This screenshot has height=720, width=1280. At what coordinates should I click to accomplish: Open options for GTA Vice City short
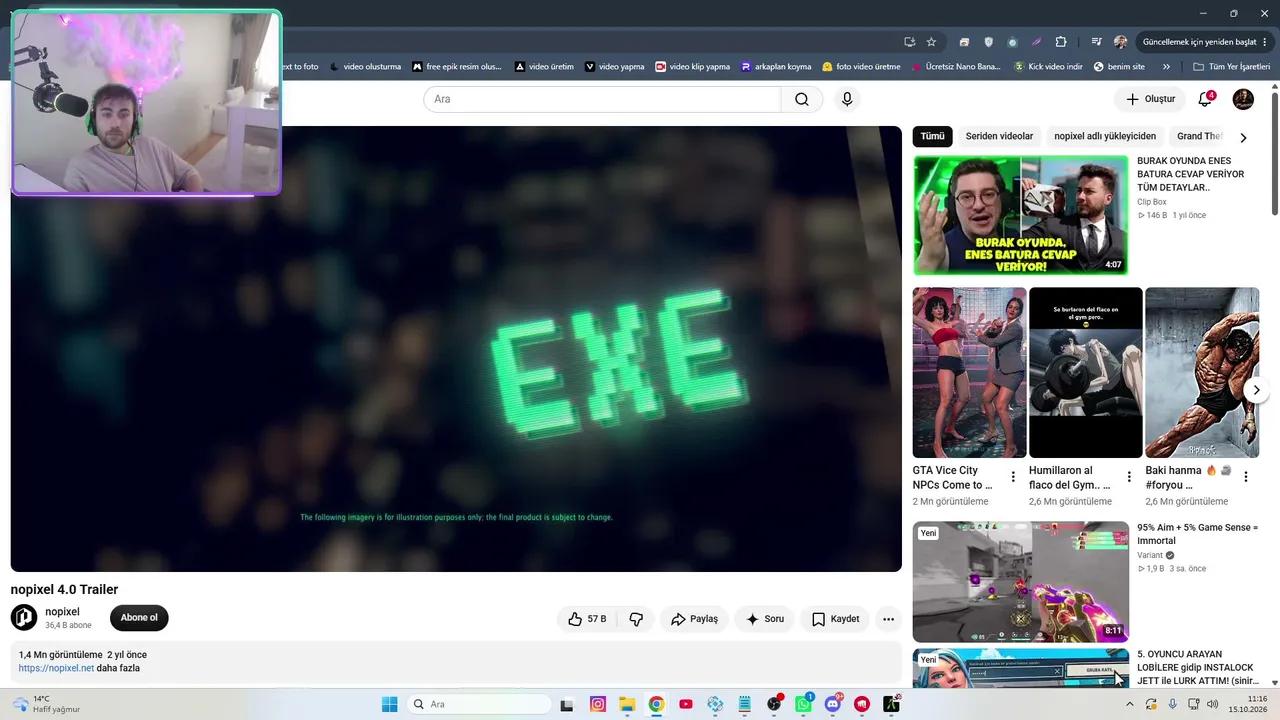pos(1013,477)
